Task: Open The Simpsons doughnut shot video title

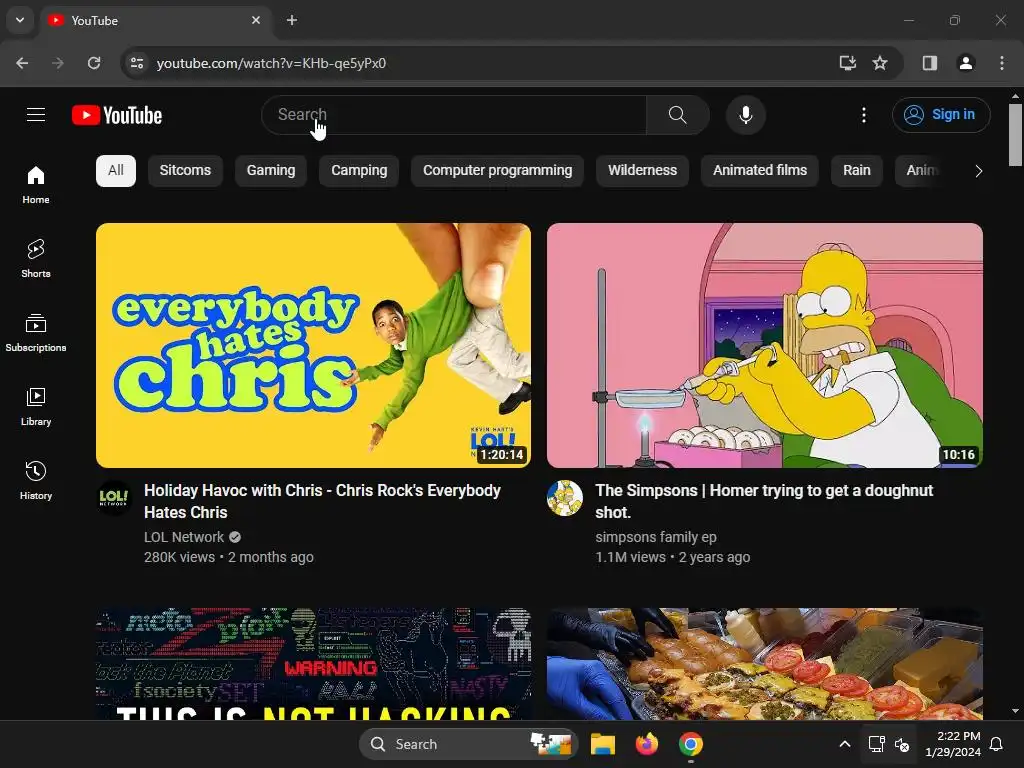Action: 764,502
